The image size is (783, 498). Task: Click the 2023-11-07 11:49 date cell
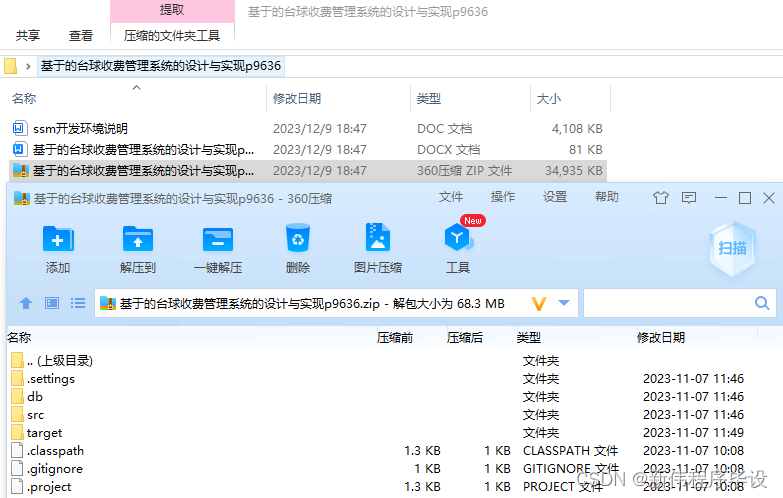click(x=693, y=433)
